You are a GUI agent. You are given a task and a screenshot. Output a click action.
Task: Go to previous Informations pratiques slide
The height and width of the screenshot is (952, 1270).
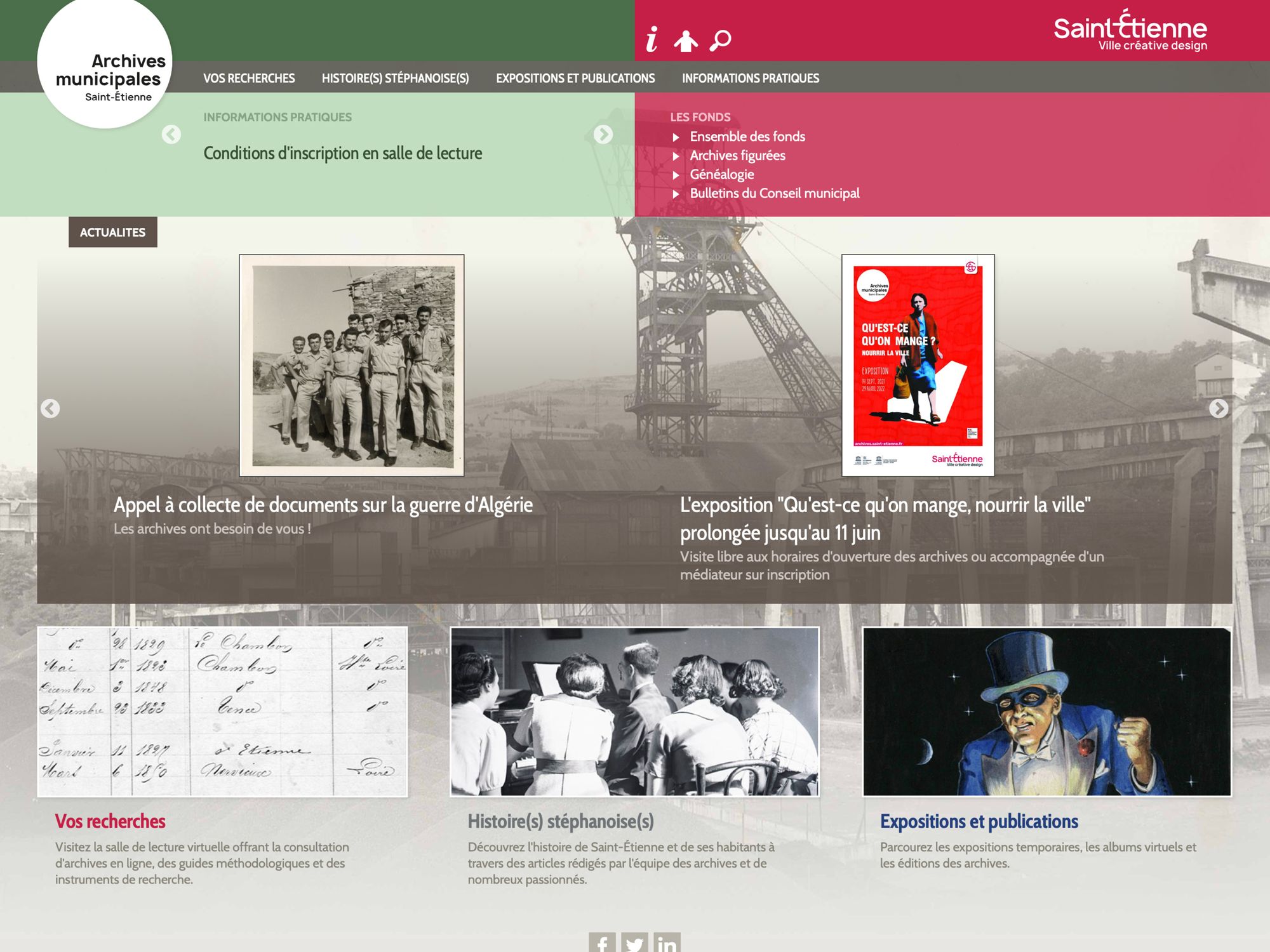click(171, 135)
